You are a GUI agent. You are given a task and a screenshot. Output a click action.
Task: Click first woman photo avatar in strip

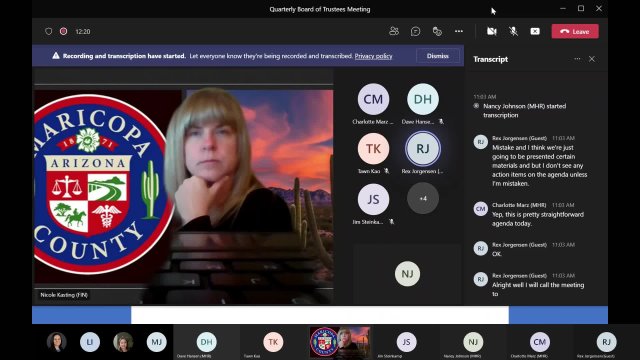point(57,342)
